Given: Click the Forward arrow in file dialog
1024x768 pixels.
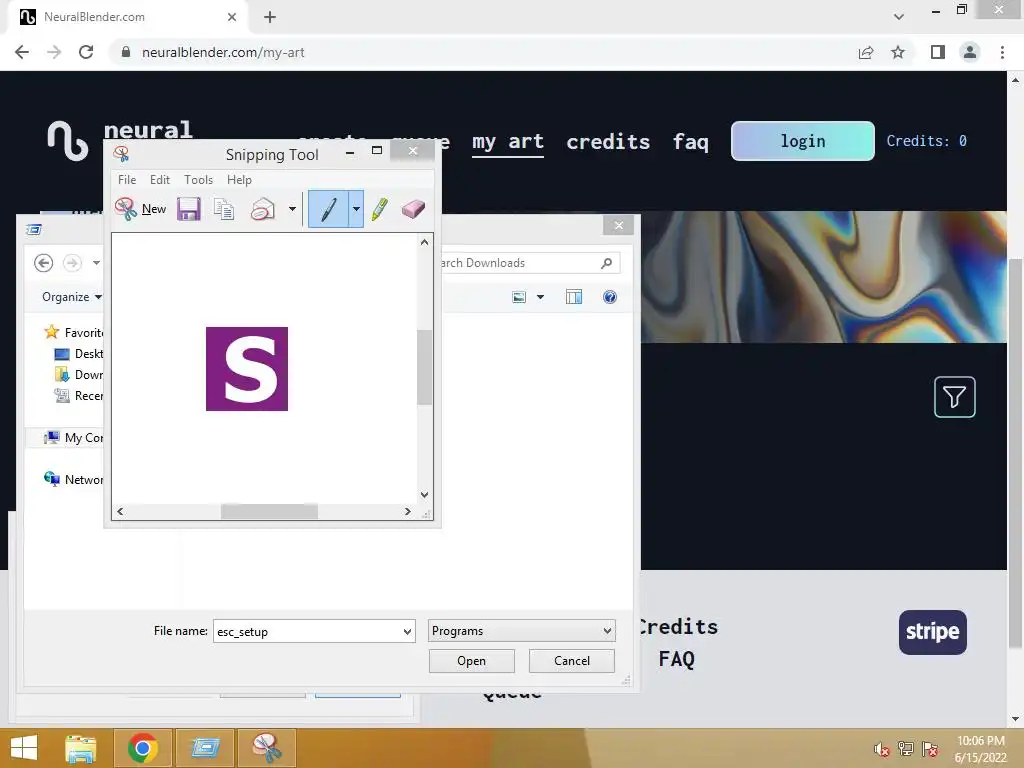Looking at the screenshot, I should [x=72, y=263].
